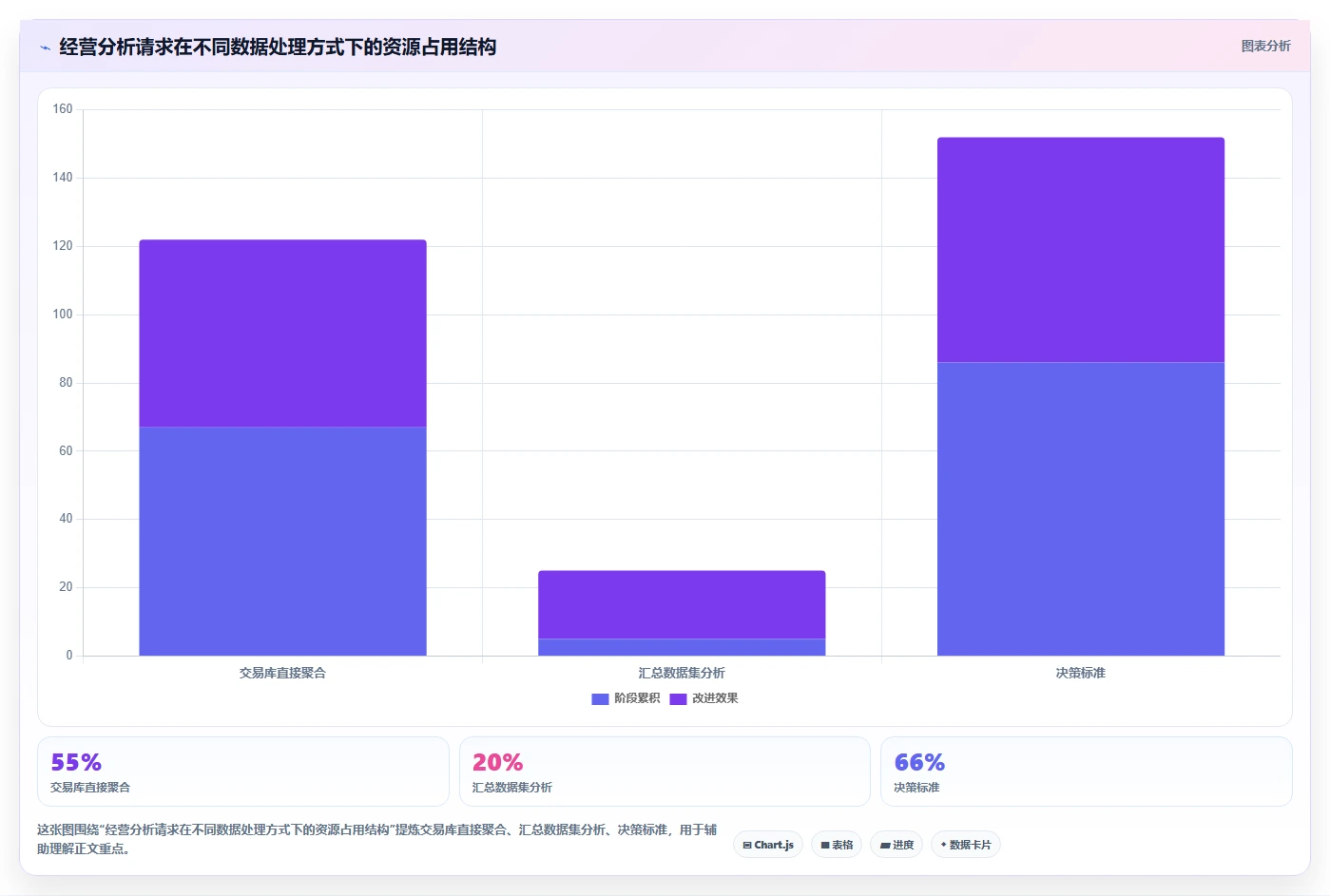
Task: Select the 55% 交易库直接聚合 card
Action: pyautogui.click(x=243, y=772)
